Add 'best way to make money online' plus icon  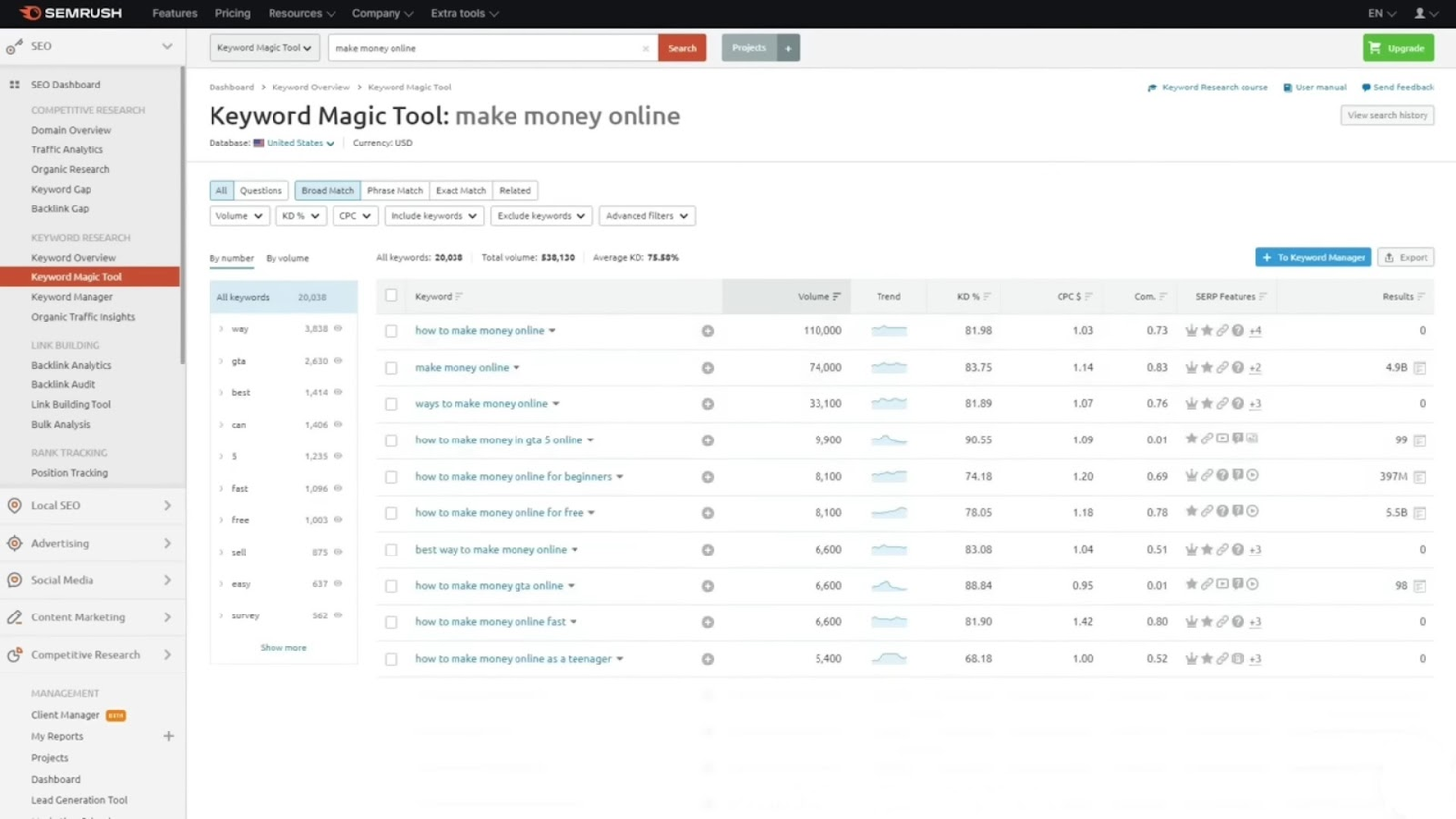pyautogui.click(x=707, y=550)
